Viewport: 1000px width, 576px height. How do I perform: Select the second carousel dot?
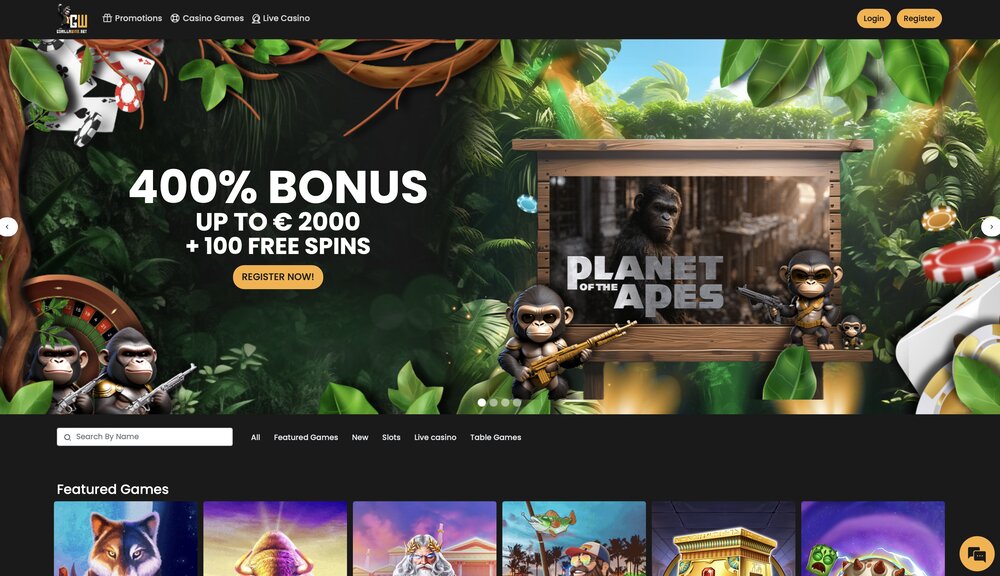(493, 402)
